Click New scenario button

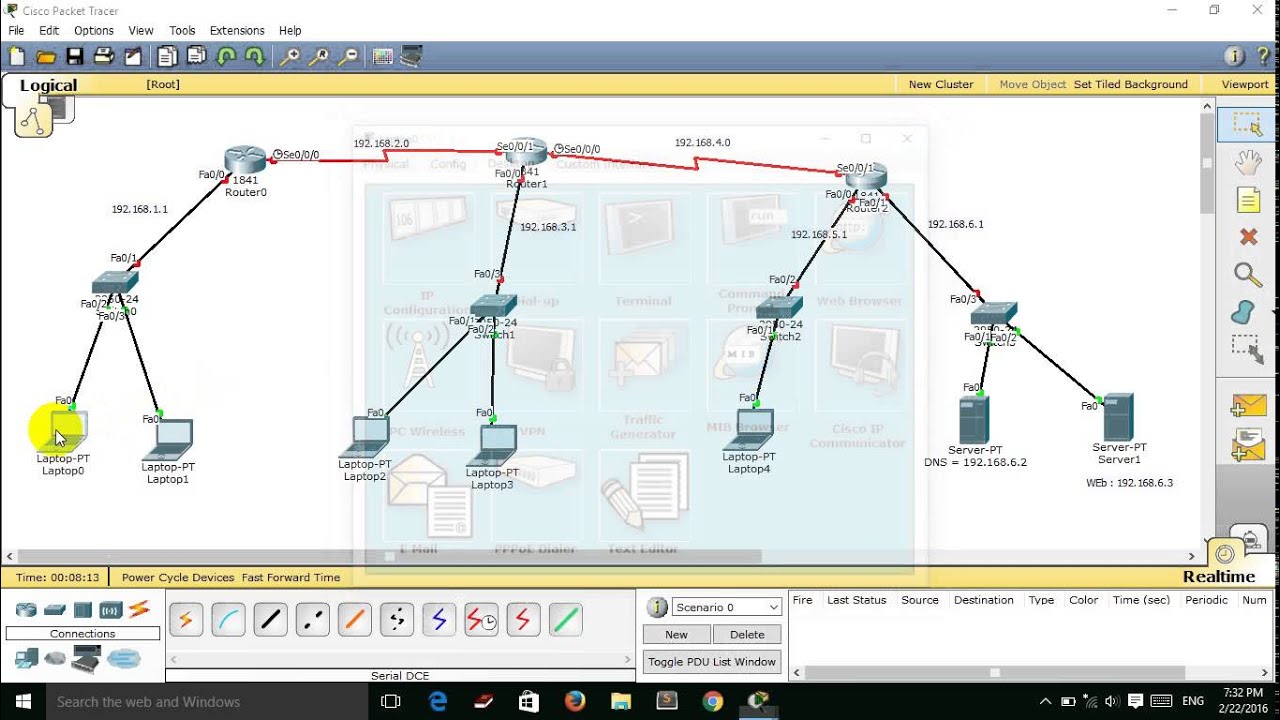coord(676,635)
